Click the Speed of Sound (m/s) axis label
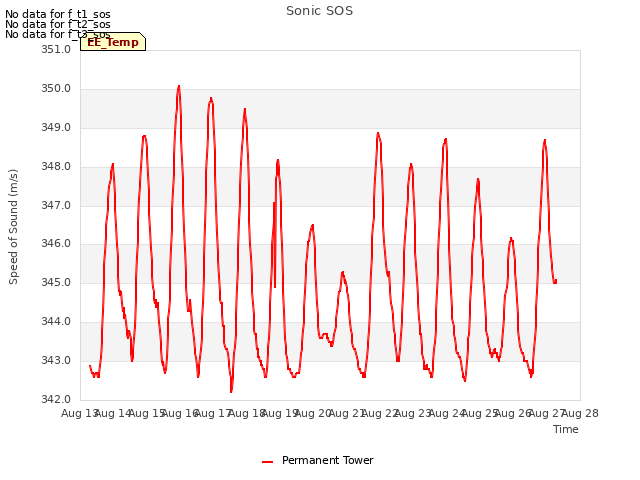 tap(13, 227)
